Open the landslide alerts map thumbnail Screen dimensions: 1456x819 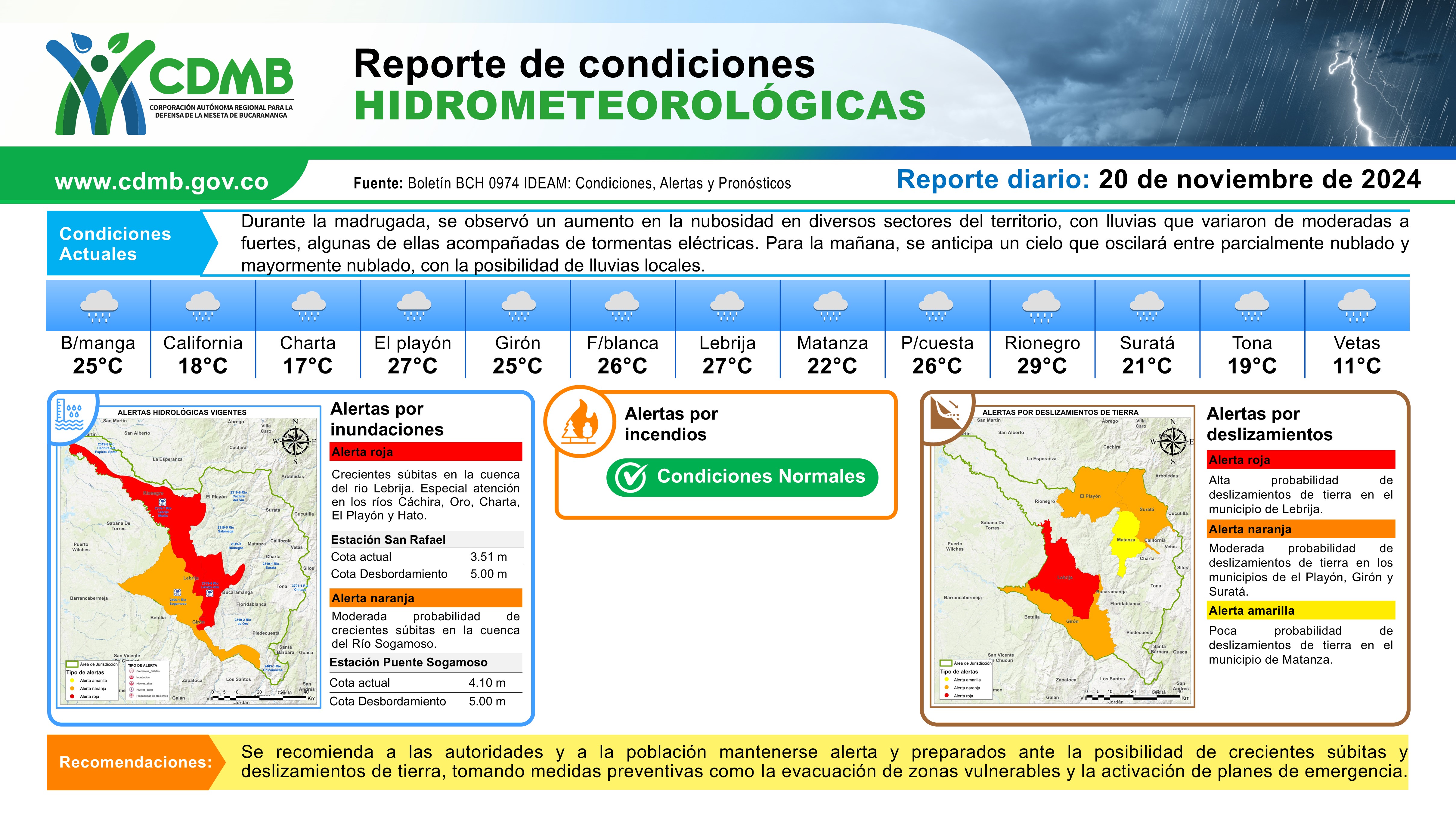point(1063,557)
